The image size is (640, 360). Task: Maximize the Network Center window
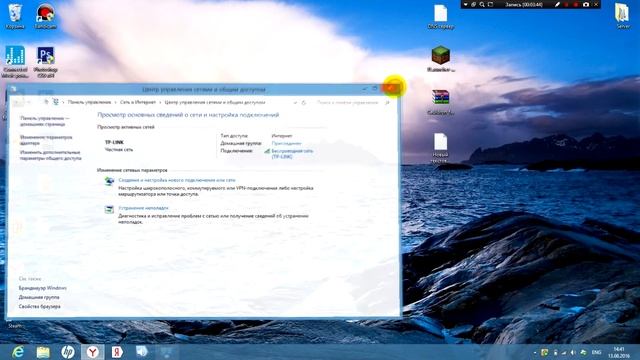375,88
